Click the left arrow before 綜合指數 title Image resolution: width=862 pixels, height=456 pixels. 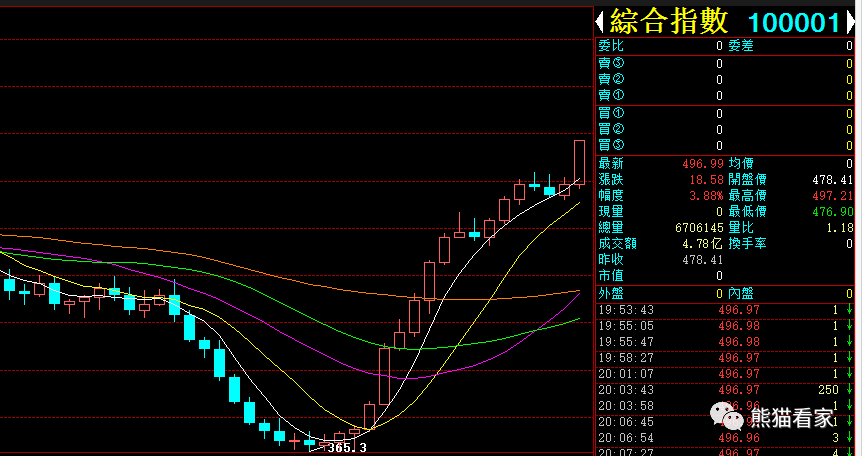pos(600,23)
